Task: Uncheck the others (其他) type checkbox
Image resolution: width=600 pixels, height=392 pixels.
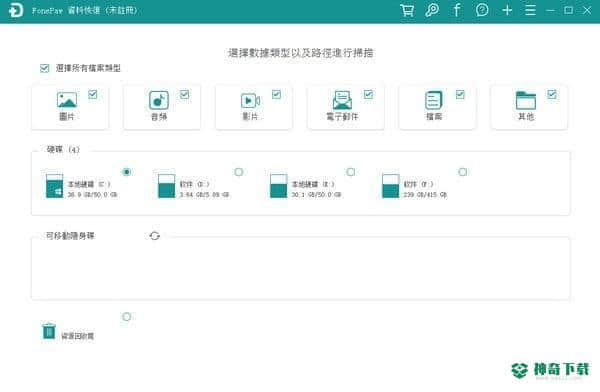Action: 552,94
